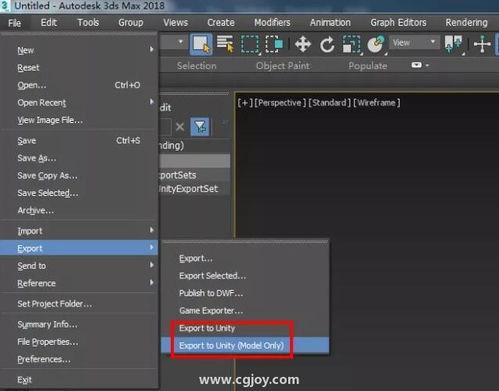The height and width of the screenshot is (391, 499).
Task: Open the Animation menu
Action: point(330,23)
